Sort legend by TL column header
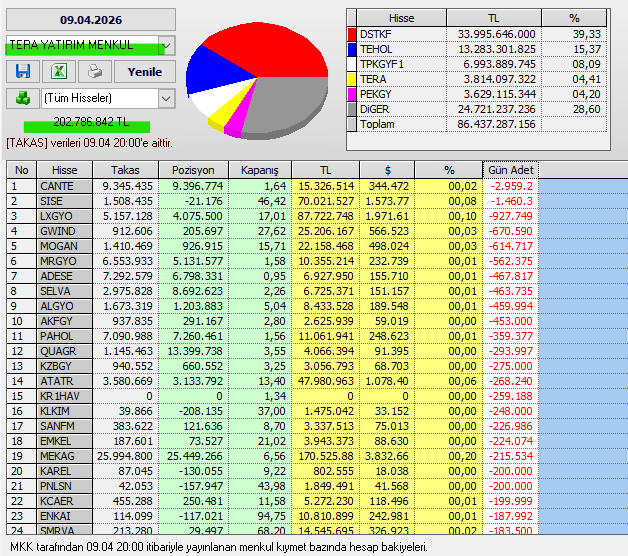The width and height of the screenshot is (628, 556). (x=493, y=18)
